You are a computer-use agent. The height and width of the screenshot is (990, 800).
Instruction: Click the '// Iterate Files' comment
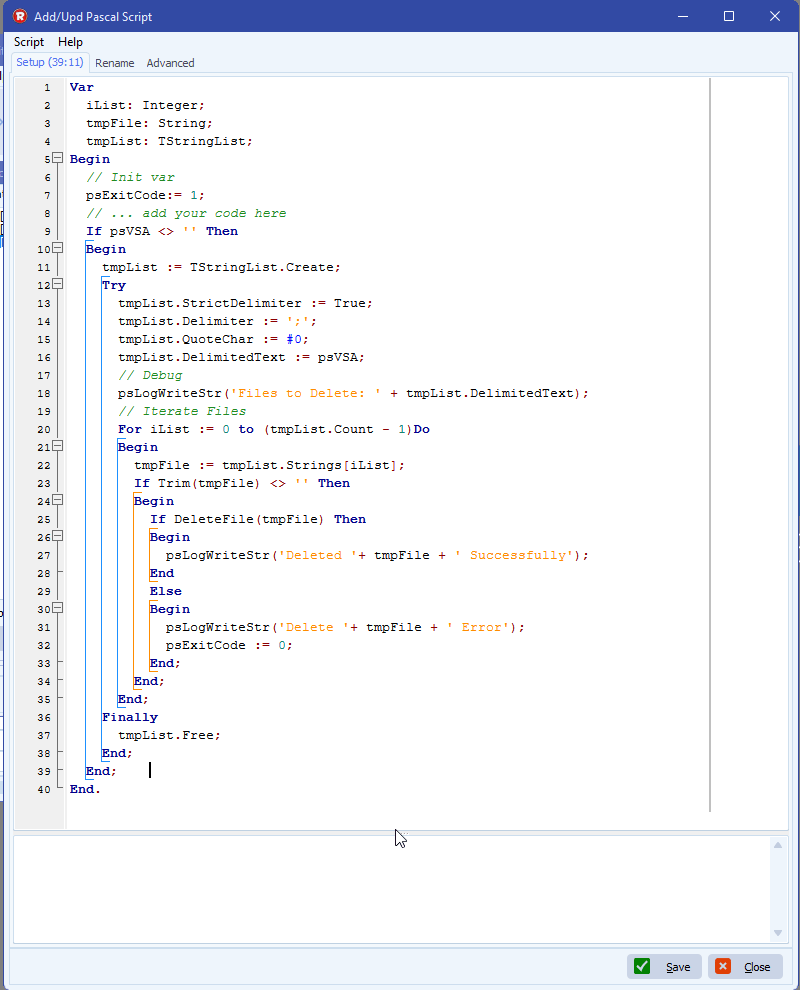(182, 411)
